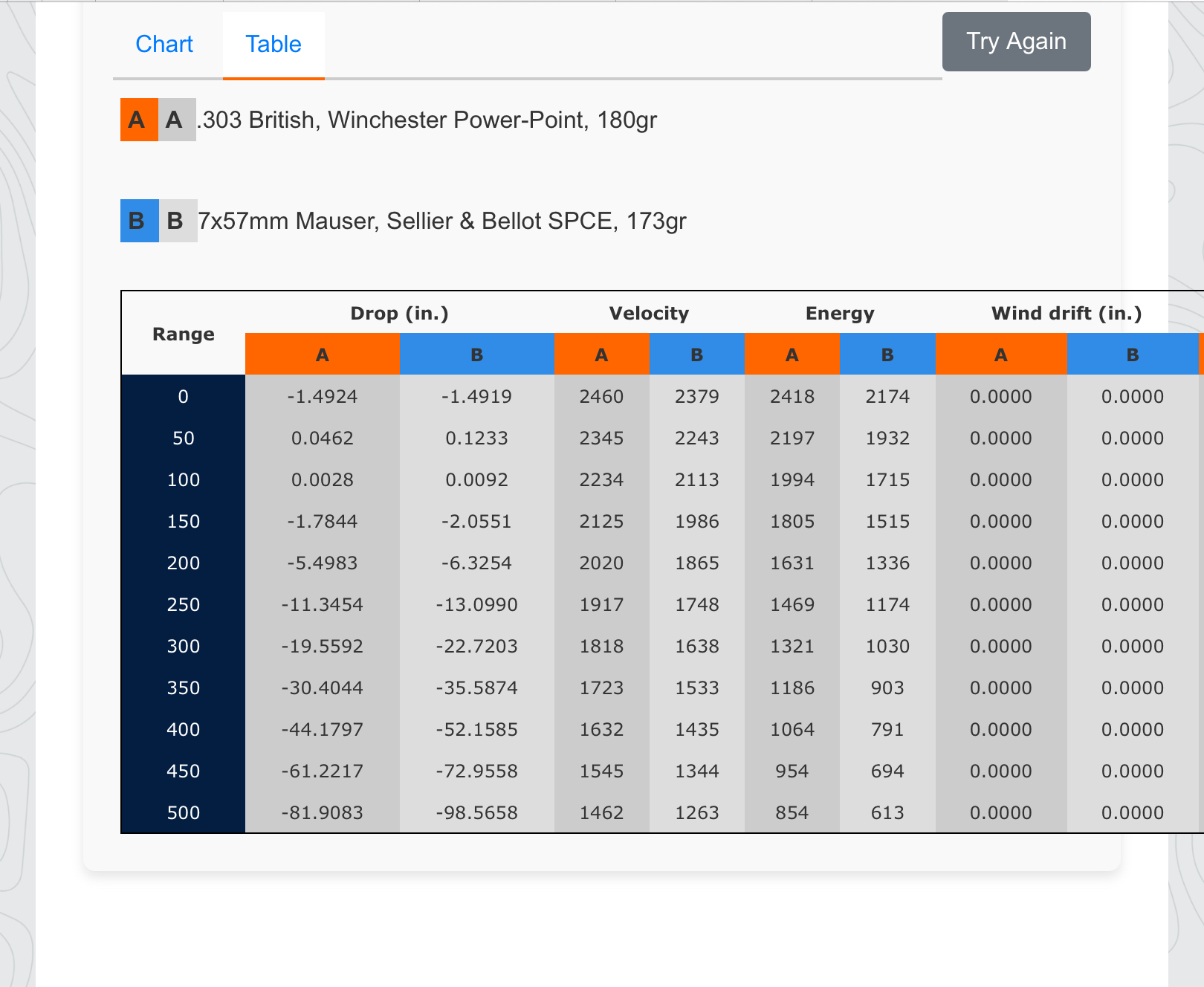This screenshot has width=1204, height=987.
Task: Click drop value -44.1797
Action: pos(323,729)
